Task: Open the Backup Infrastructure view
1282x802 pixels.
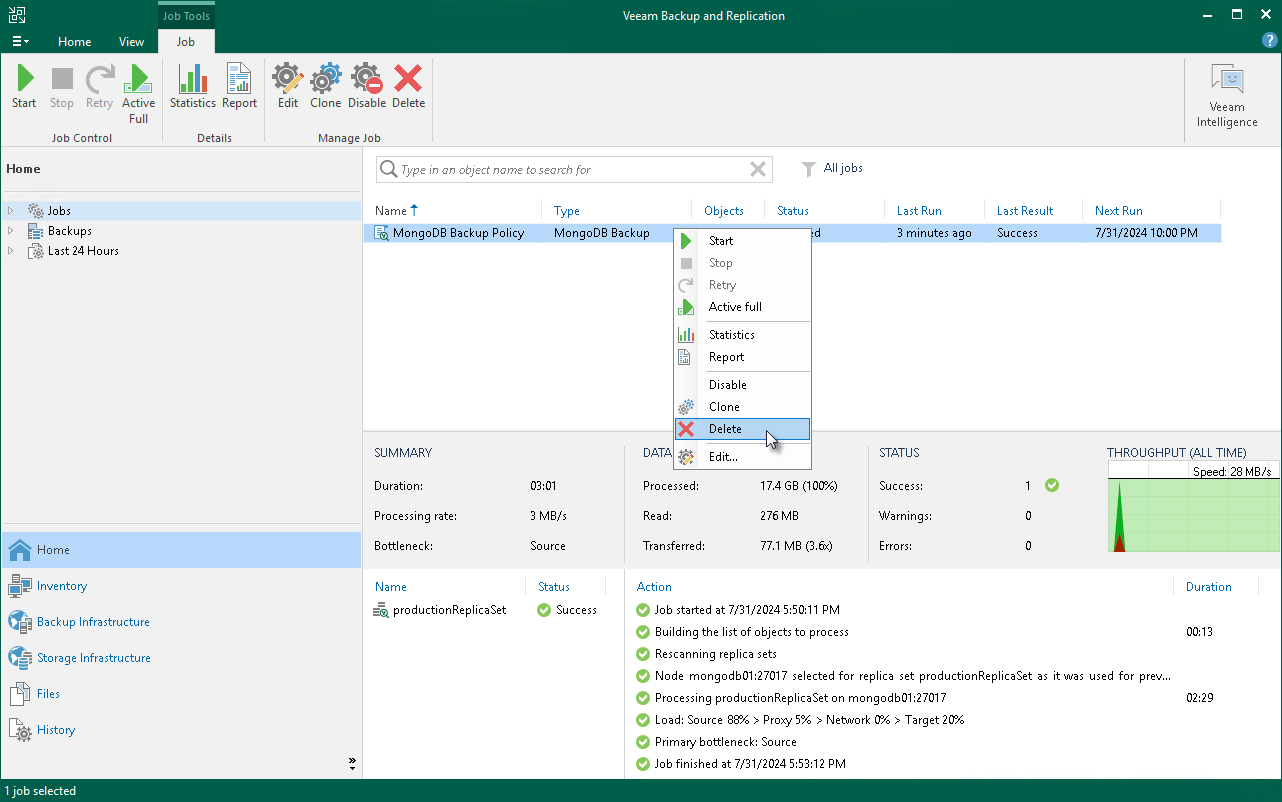Action: pos(93,622)
